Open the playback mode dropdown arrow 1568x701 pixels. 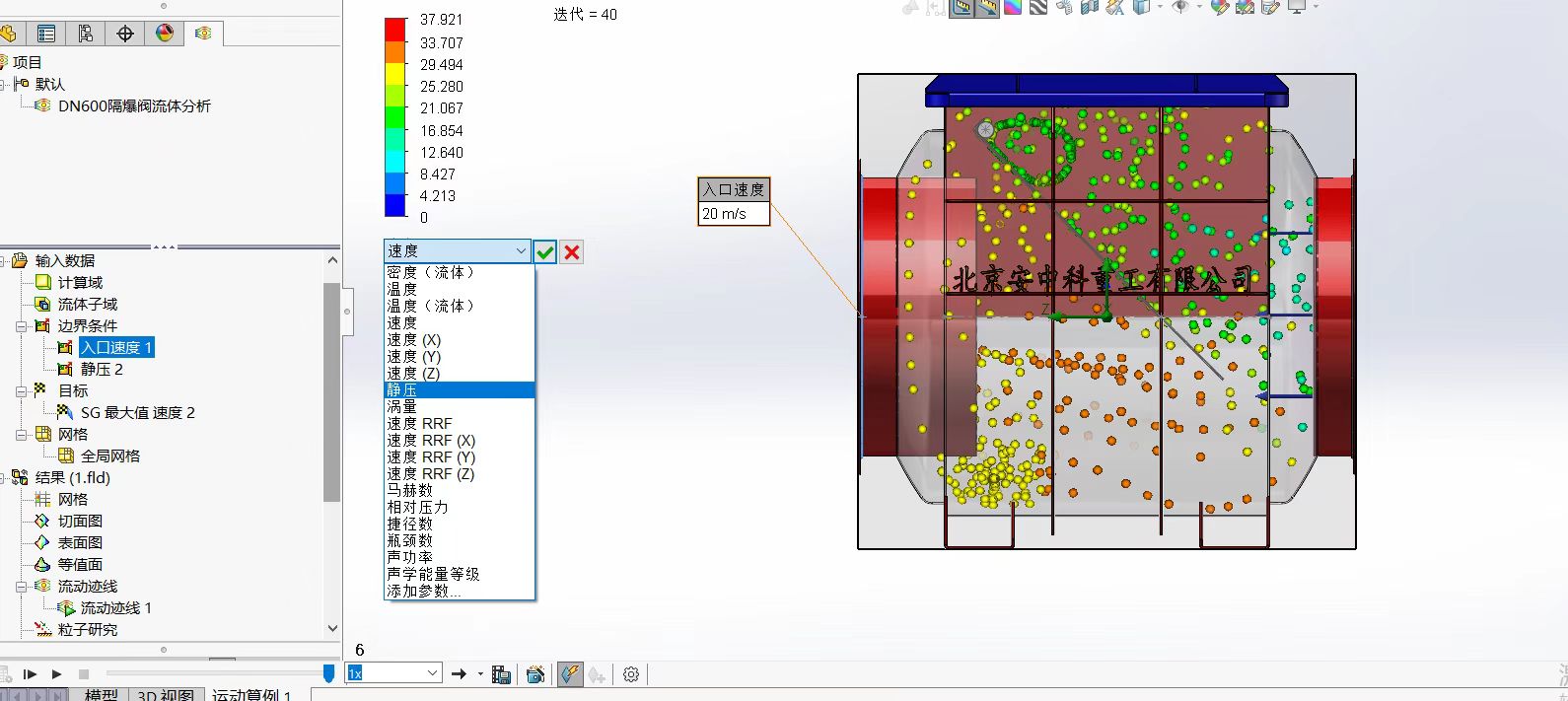pyautogui.click(x=480, y=674)
